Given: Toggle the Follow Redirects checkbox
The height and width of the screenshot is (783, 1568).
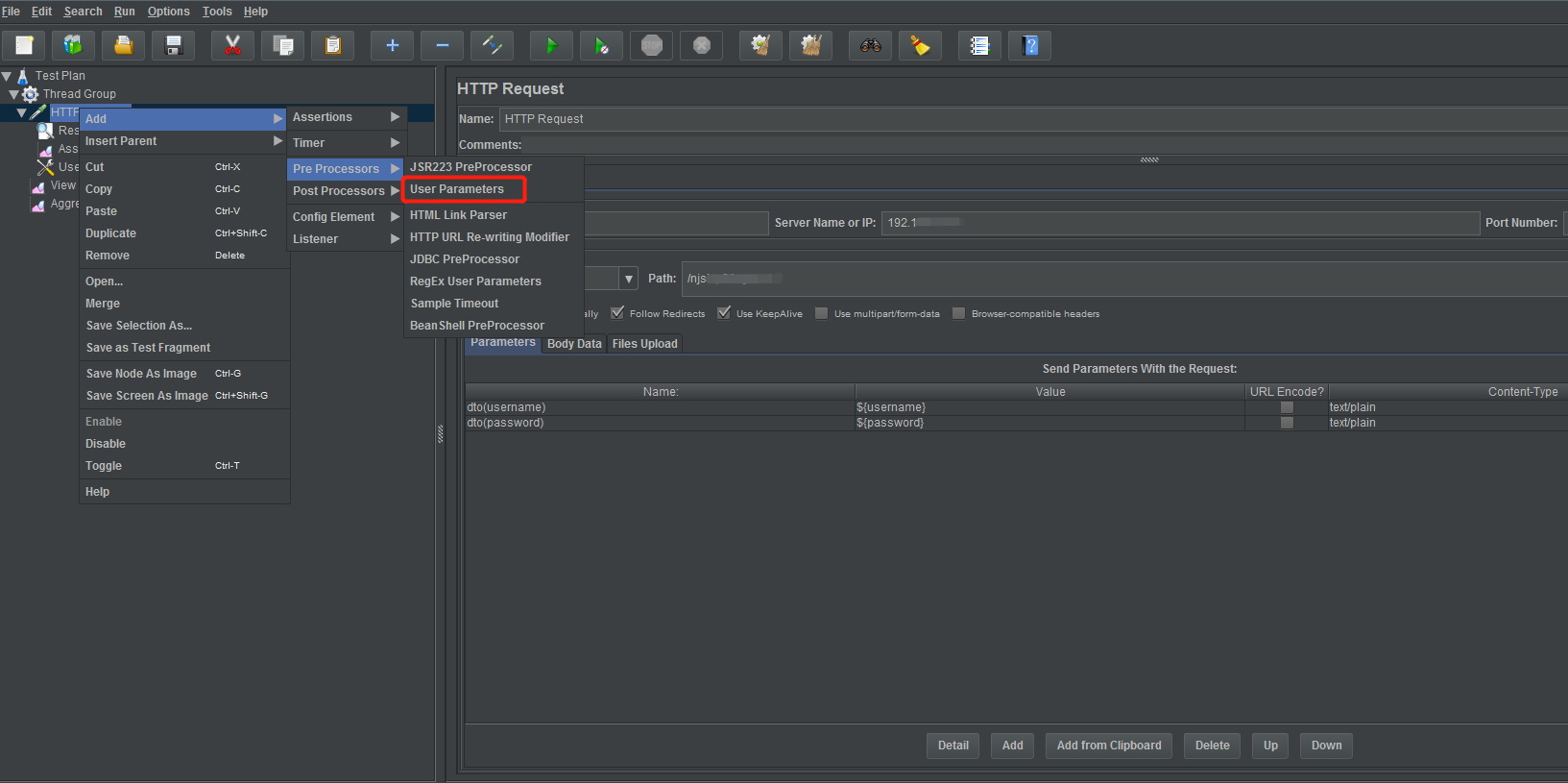Looking at the screenshot, I should pos(617,313).
